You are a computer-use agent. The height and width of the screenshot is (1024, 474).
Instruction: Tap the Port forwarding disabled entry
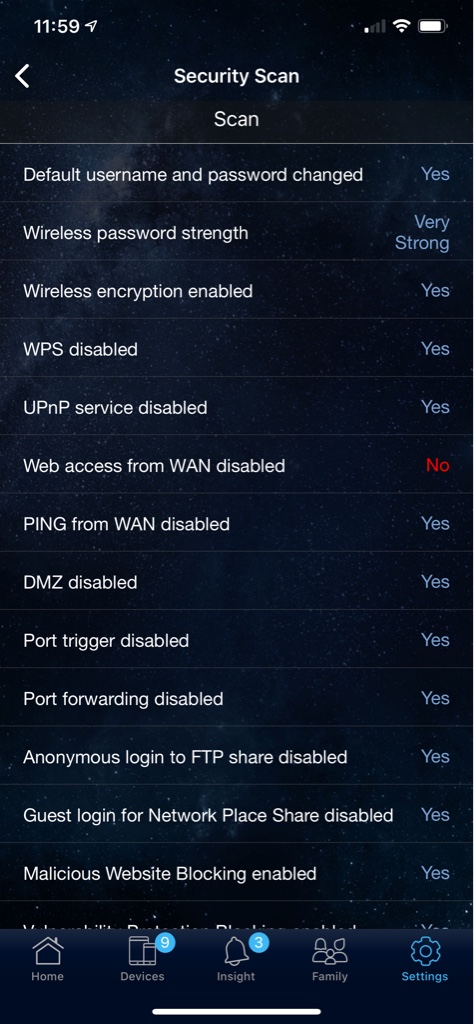(x=236, y=698)
